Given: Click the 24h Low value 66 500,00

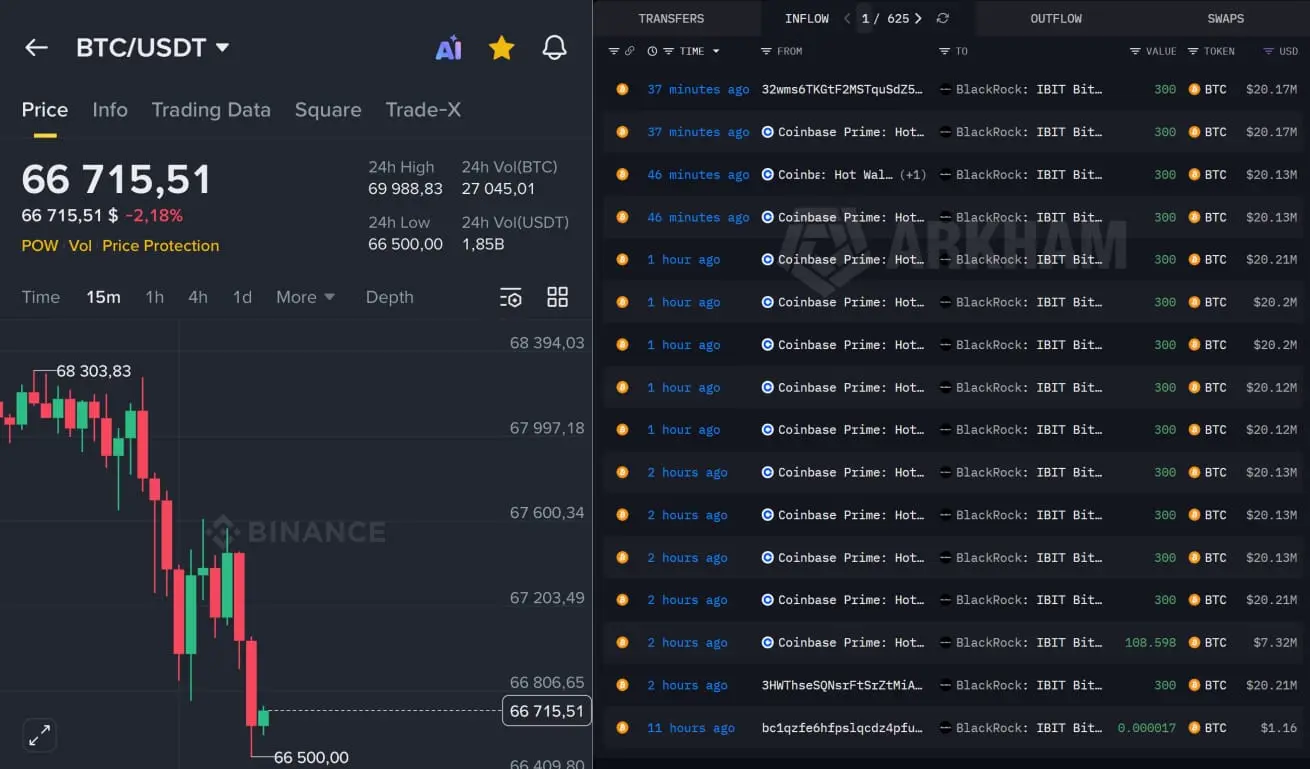Looking at the screenshot, I should click(x=405, y=244).
